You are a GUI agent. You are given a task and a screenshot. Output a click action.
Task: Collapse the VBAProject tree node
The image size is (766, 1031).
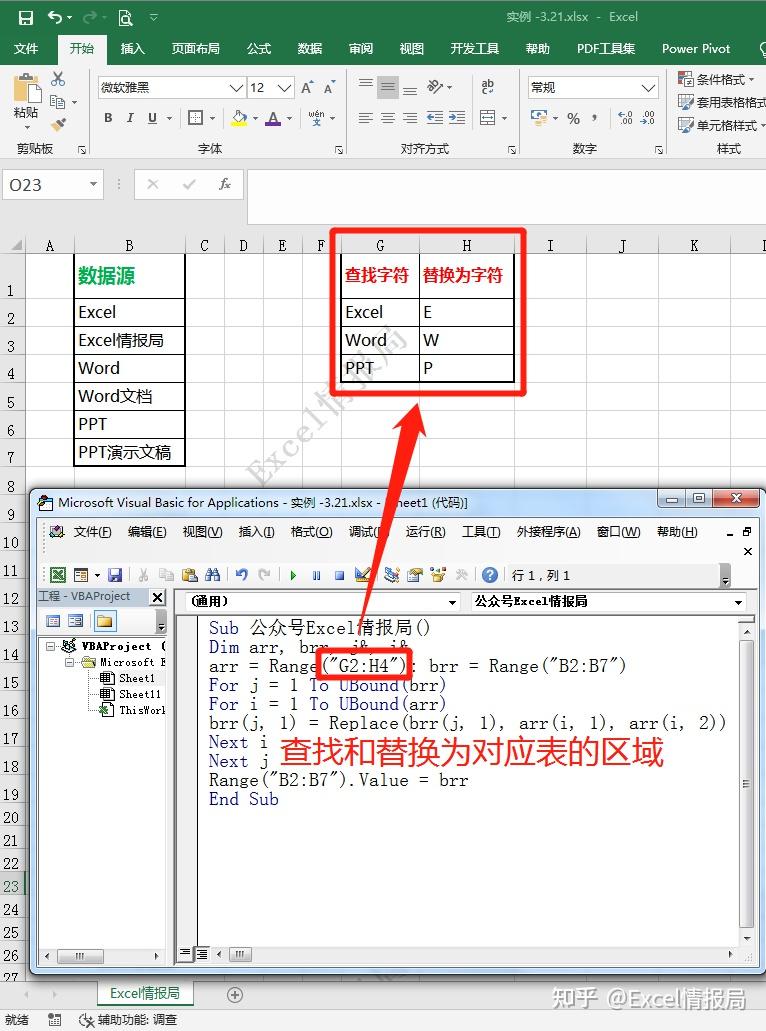click(x=51, y=646)
